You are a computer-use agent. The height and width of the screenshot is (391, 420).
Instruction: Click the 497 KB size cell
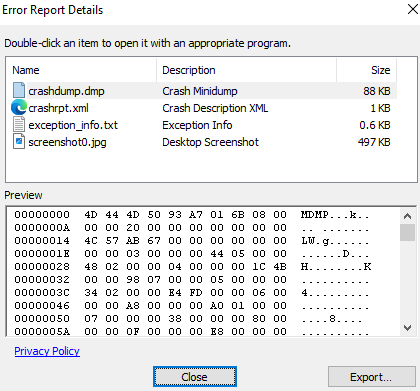374,142
